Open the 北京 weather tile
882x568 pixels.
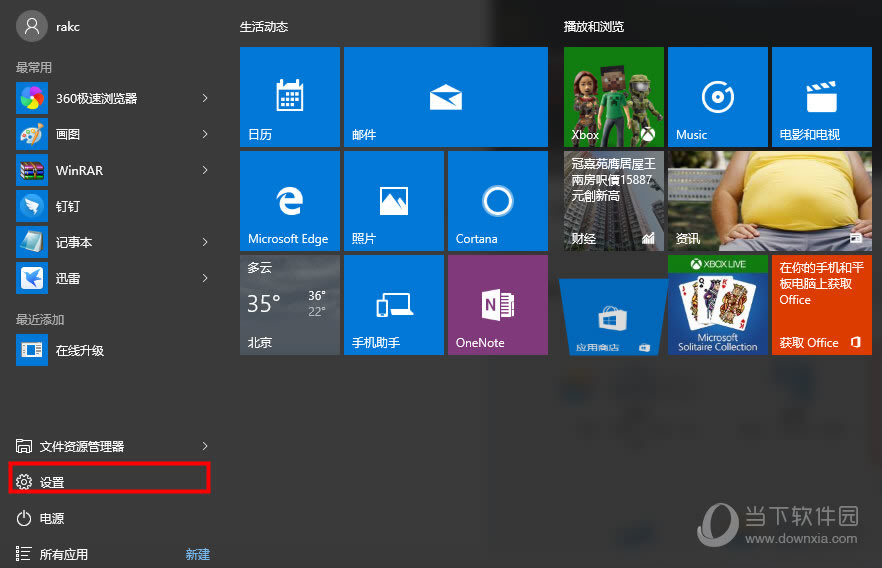(290, 305)
